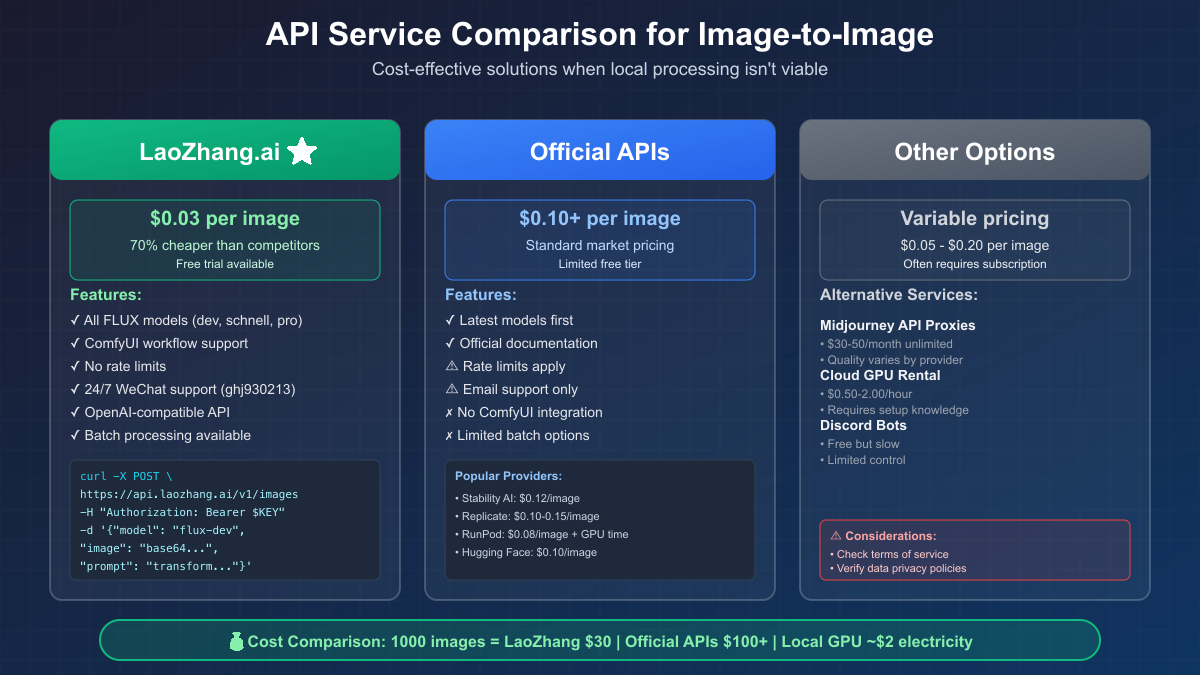The width and height of the screenshot is (1200, 675).
Task: Click X mark by Limited batch options
Action: click(x=450, y=436)
